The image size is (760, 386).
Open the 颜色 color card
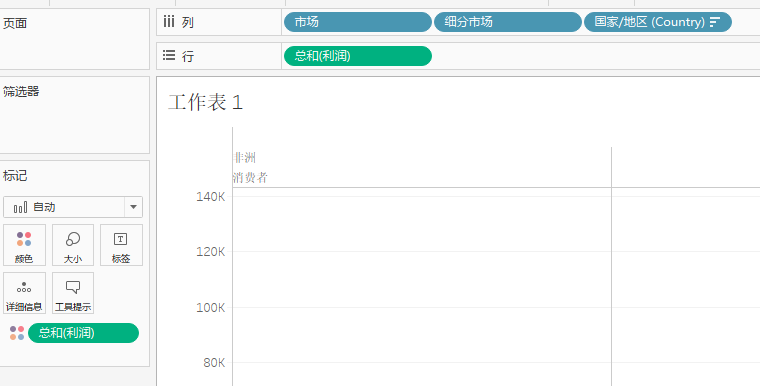24,245
